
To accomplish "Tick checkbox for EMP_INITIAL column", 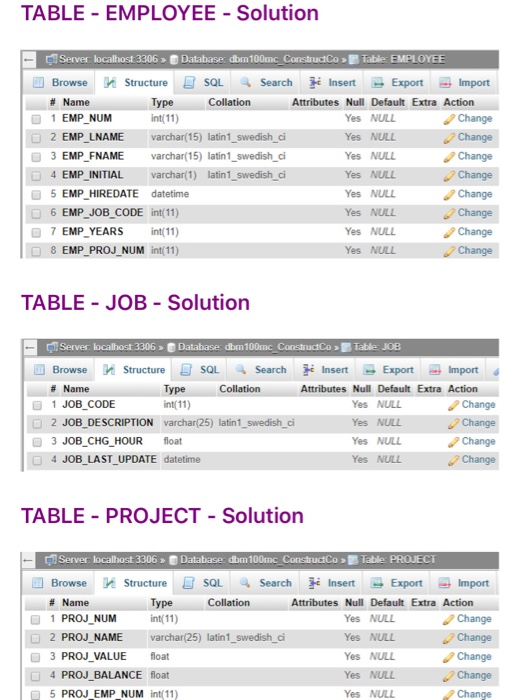I will point(36,175).
